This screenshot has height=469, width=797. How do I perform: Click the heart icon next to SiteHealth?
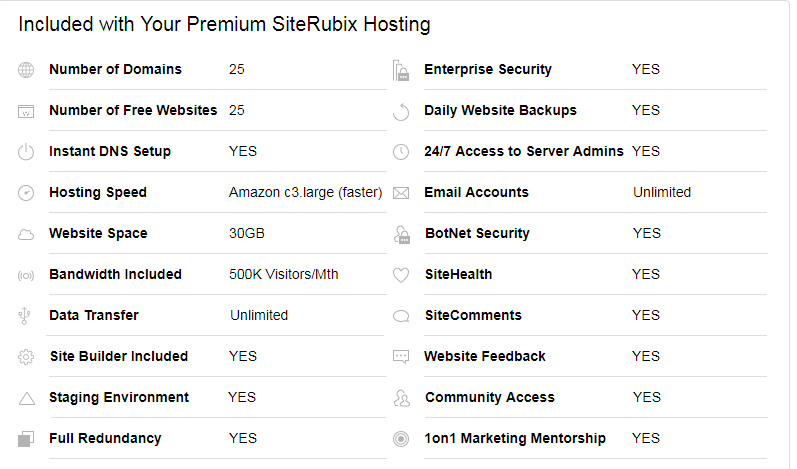pos(401,275)
